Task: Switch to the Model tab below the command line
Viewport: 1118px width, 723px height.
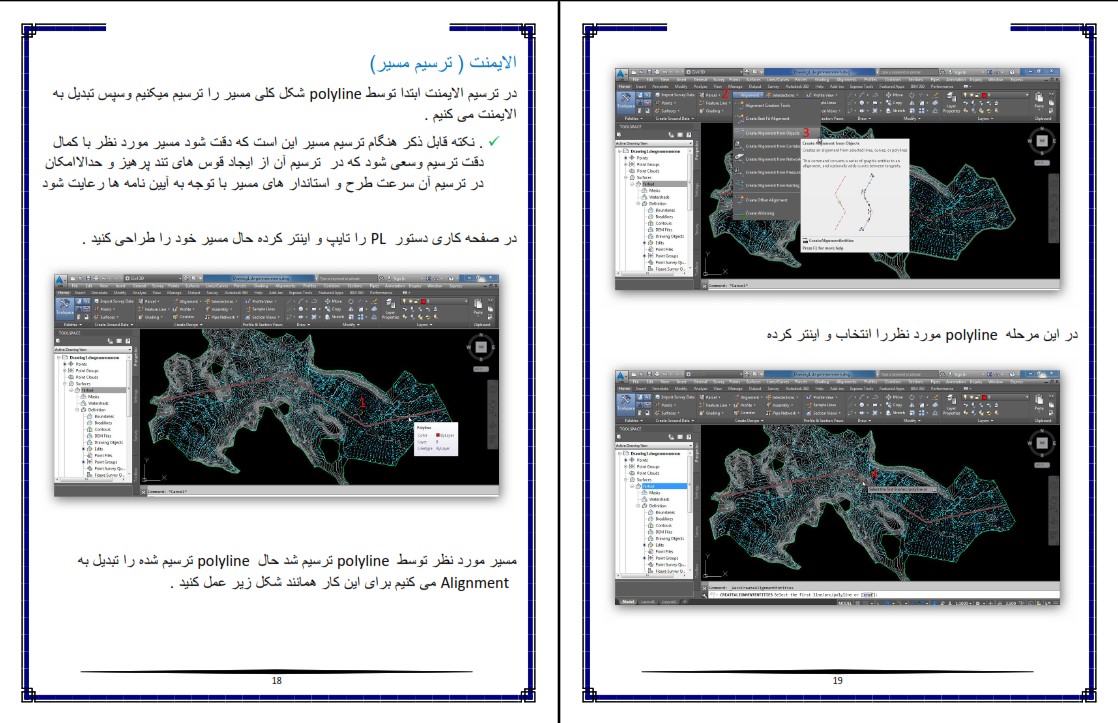Action: [628, 602]
